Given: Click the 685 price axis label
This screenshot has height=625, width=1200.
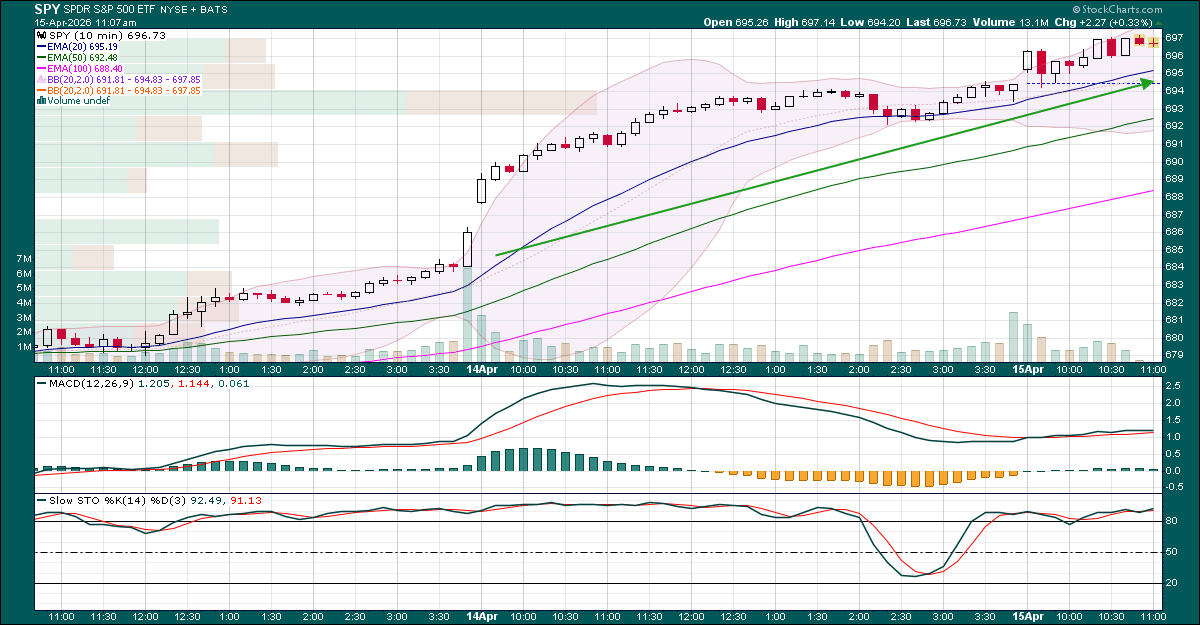Looking at the screenshot, I should pyautogui.click(x=1174, y=249).
